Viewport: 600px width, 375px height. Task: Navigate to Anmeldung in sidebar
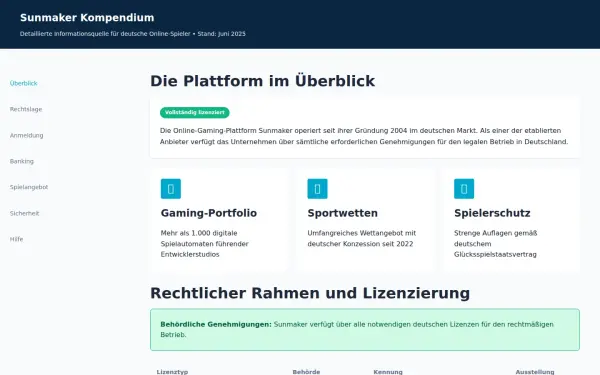26,135
